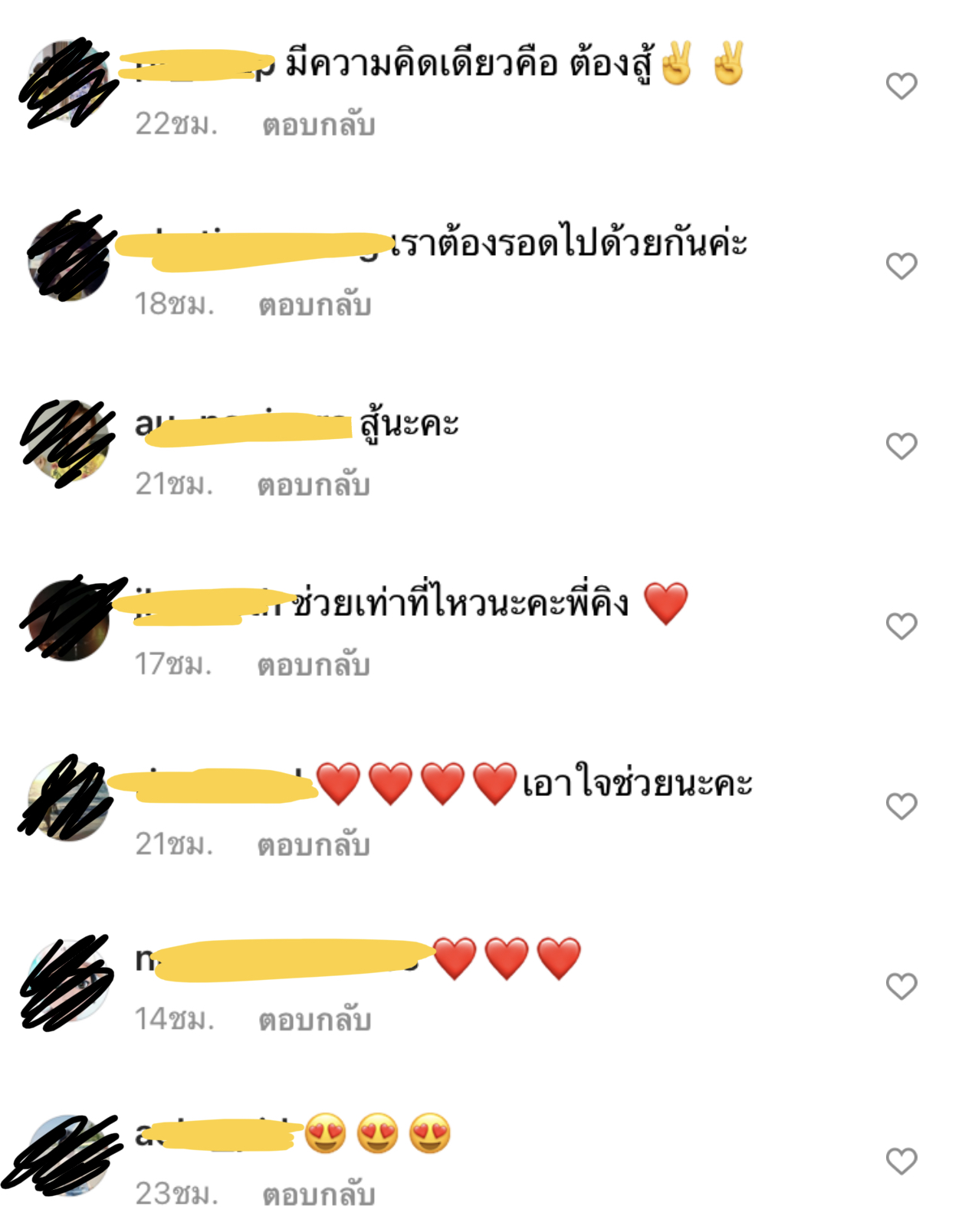Like the 18ชม. comment เราต้องรอดไปด้วยกันค่ะ
The width and height of the screenshot is (962, 1232).
point(901,266)
